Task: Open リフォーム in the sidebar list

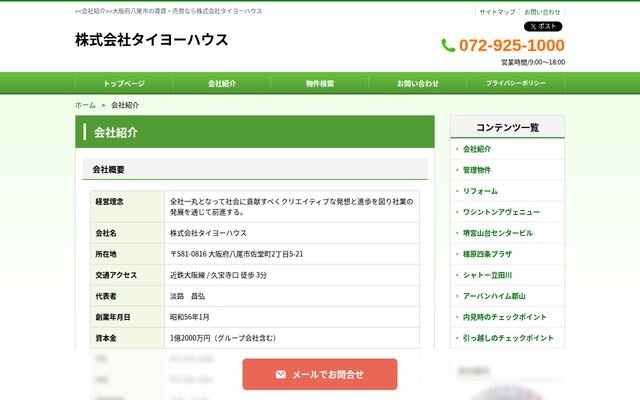Action: click(480, 191)
